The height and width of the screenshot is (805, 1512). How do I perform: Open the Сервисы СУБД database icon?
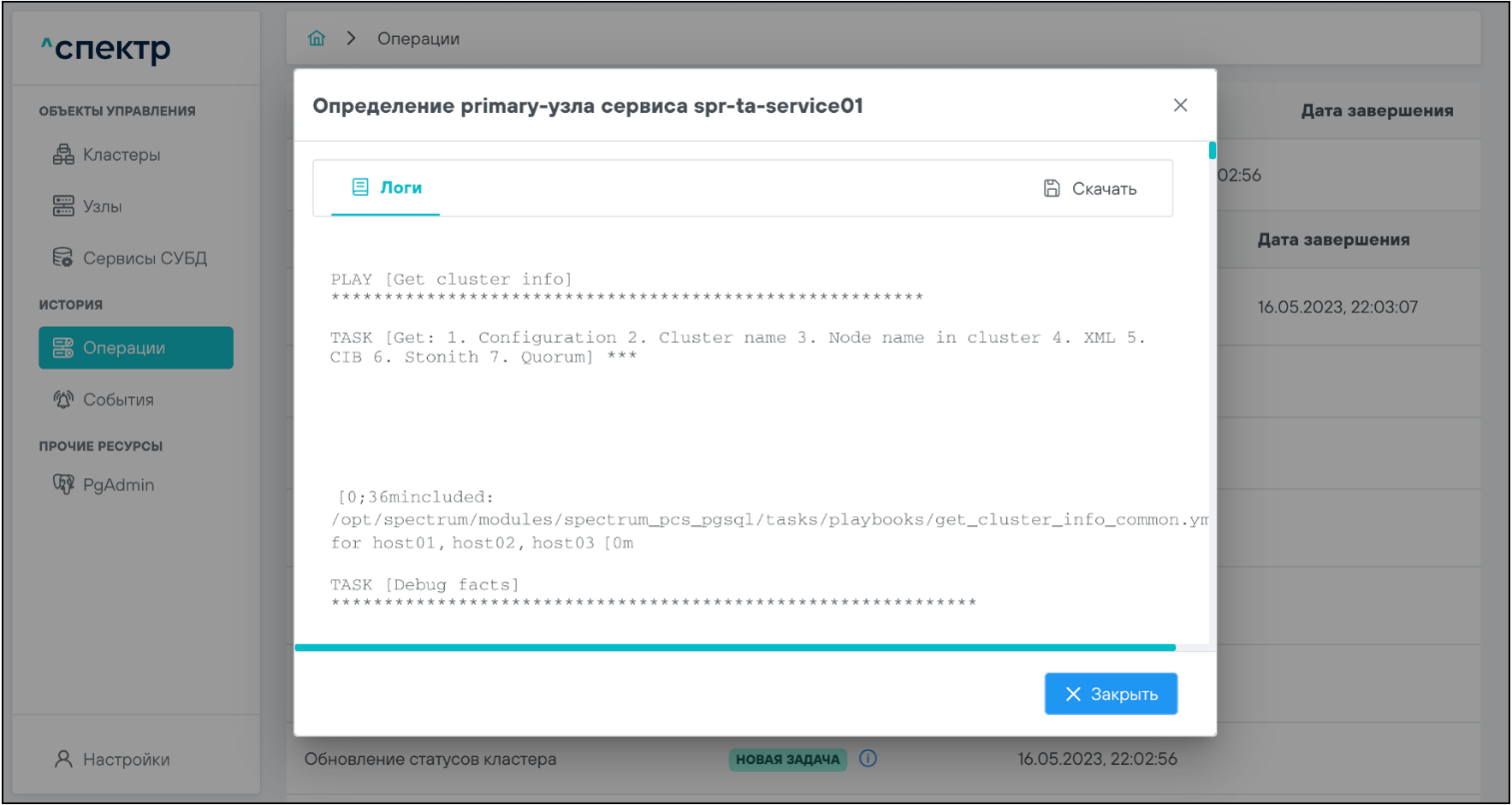click(63, 258)
